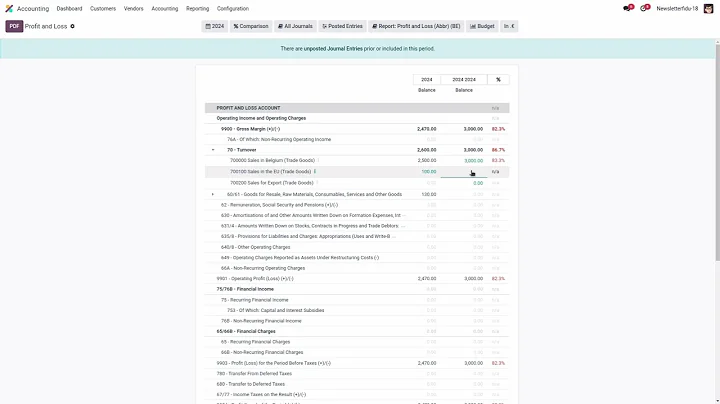
Task: Open the Configuration menu
Action: pos(233,8)
